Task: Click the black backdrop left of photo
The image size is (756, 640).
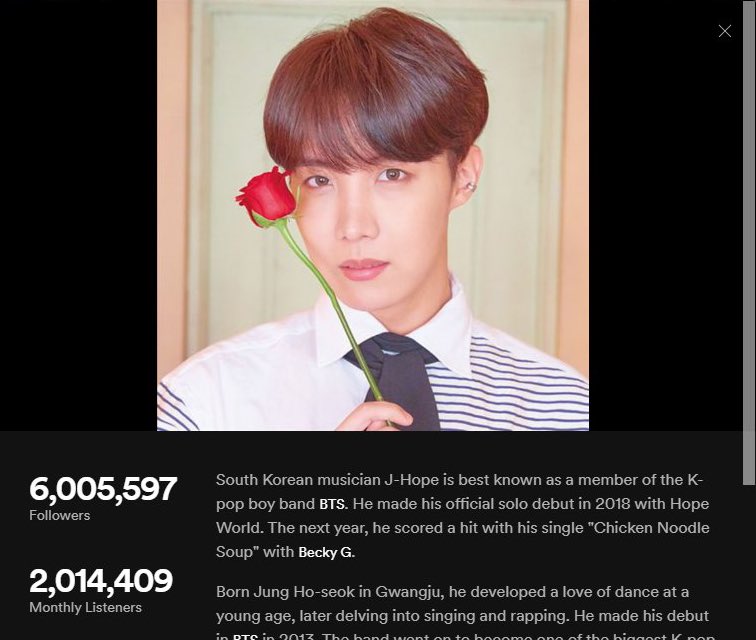Action: (78, 215)
